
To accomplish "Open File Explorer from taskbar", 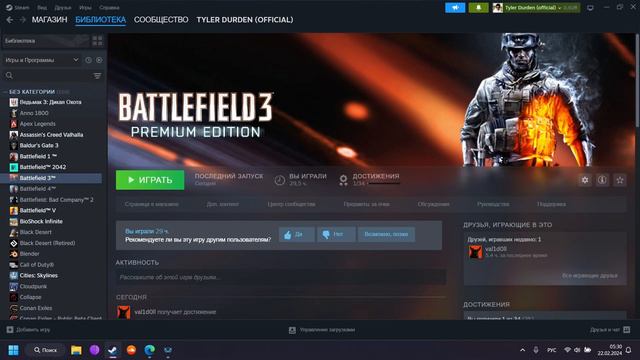I will click(76, 350).
